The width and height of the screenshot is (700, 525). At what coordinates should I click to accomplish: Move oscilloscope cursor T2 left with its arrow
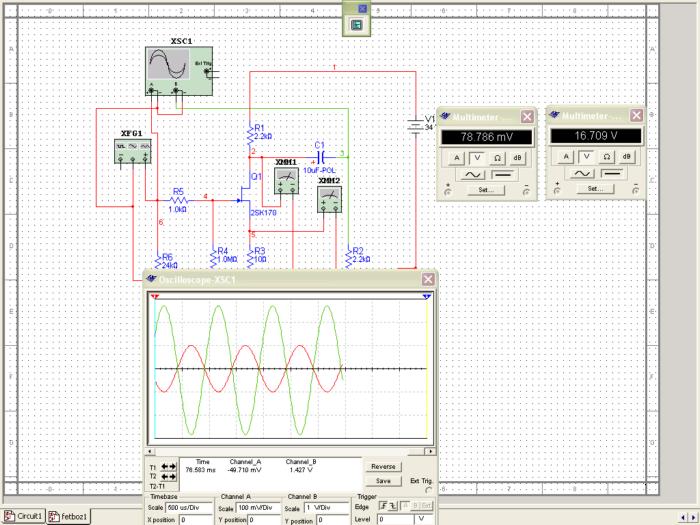coord(165,477)
